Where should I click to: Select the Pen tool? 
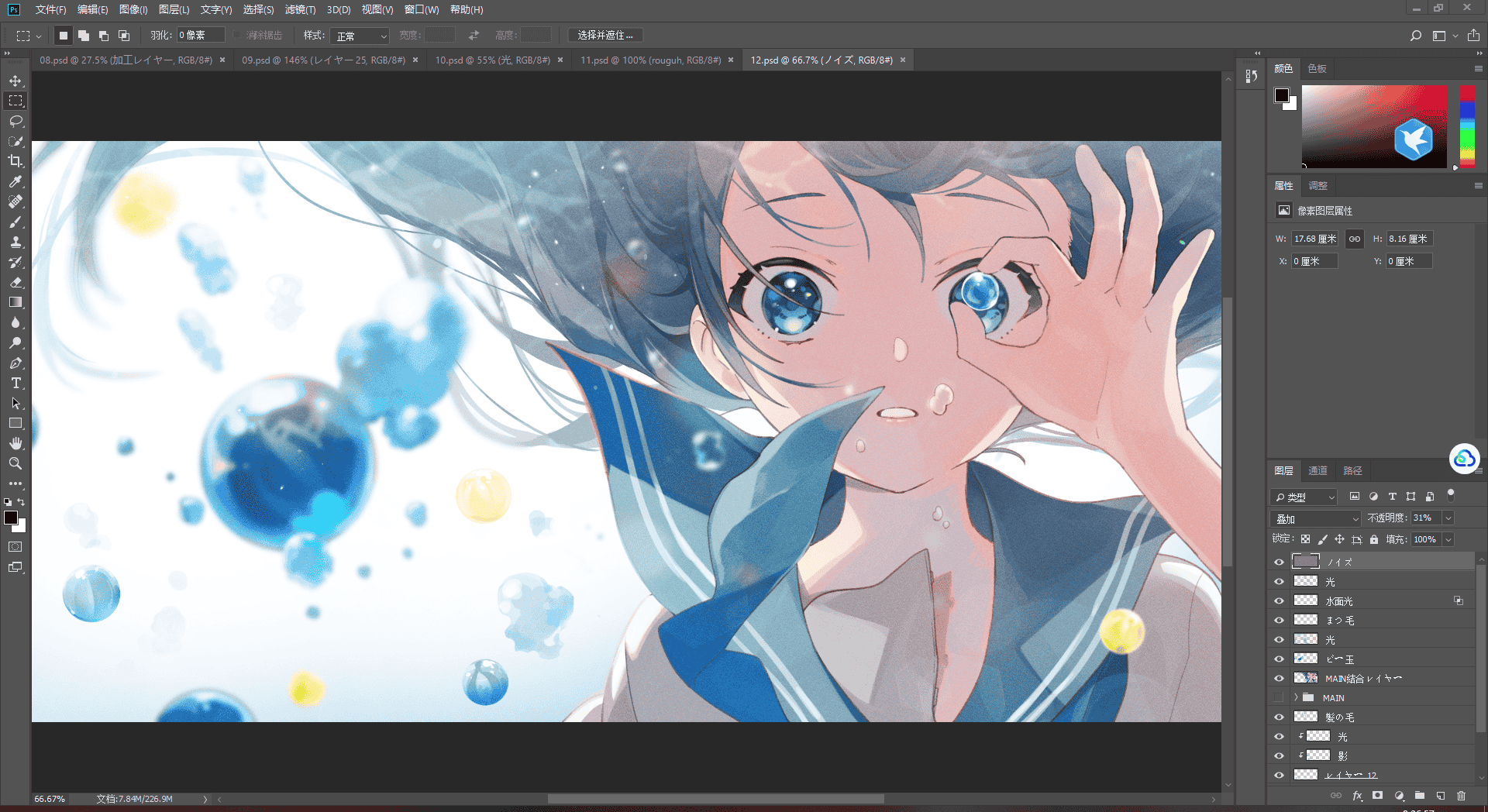(15, 363)
